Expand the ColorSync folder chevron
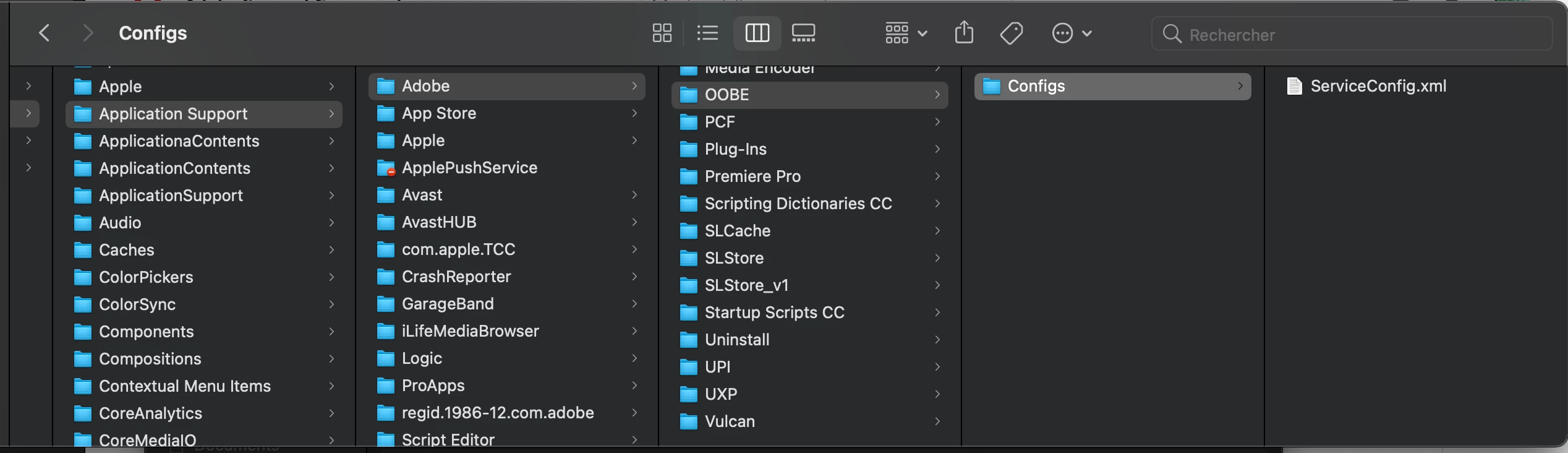Viewport: 1568px width, 453px height. click(331, 304)
